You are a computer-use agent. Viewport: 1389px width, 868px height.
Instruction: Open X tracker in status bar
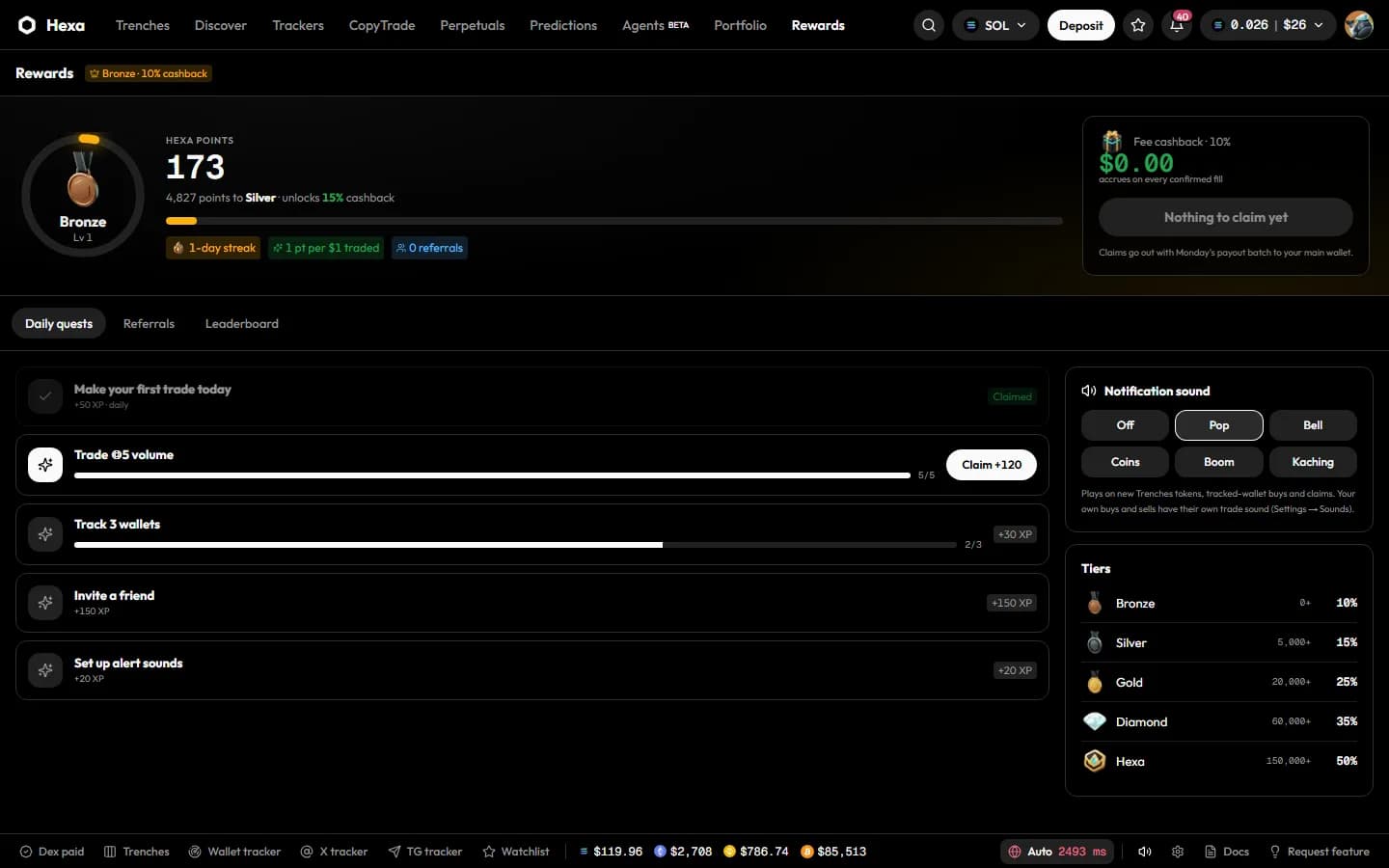(334, 852)
